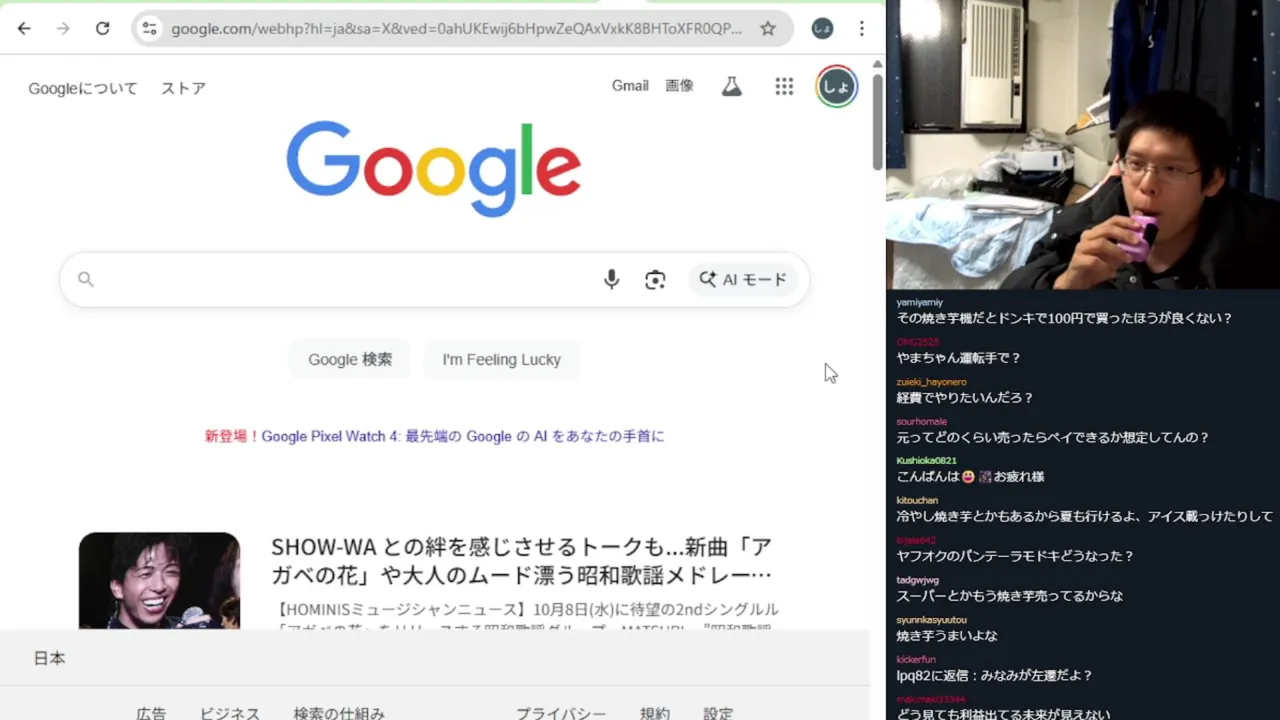Open 検索の仕組み footer link

[339, 713]
